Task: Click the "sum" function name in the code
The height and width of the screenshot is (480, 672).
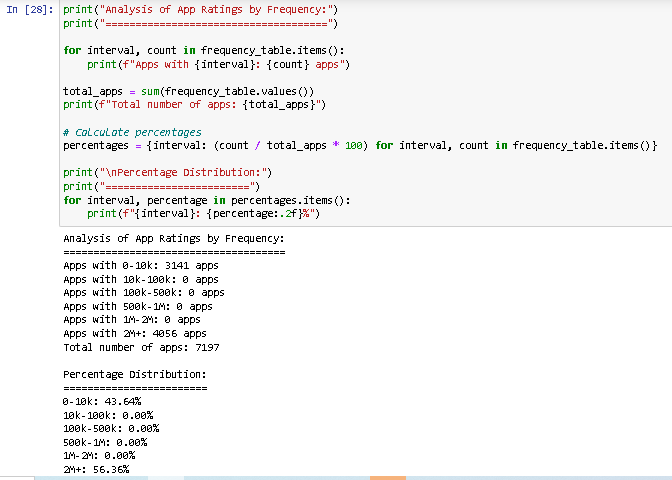Action: tap(150, 91)
